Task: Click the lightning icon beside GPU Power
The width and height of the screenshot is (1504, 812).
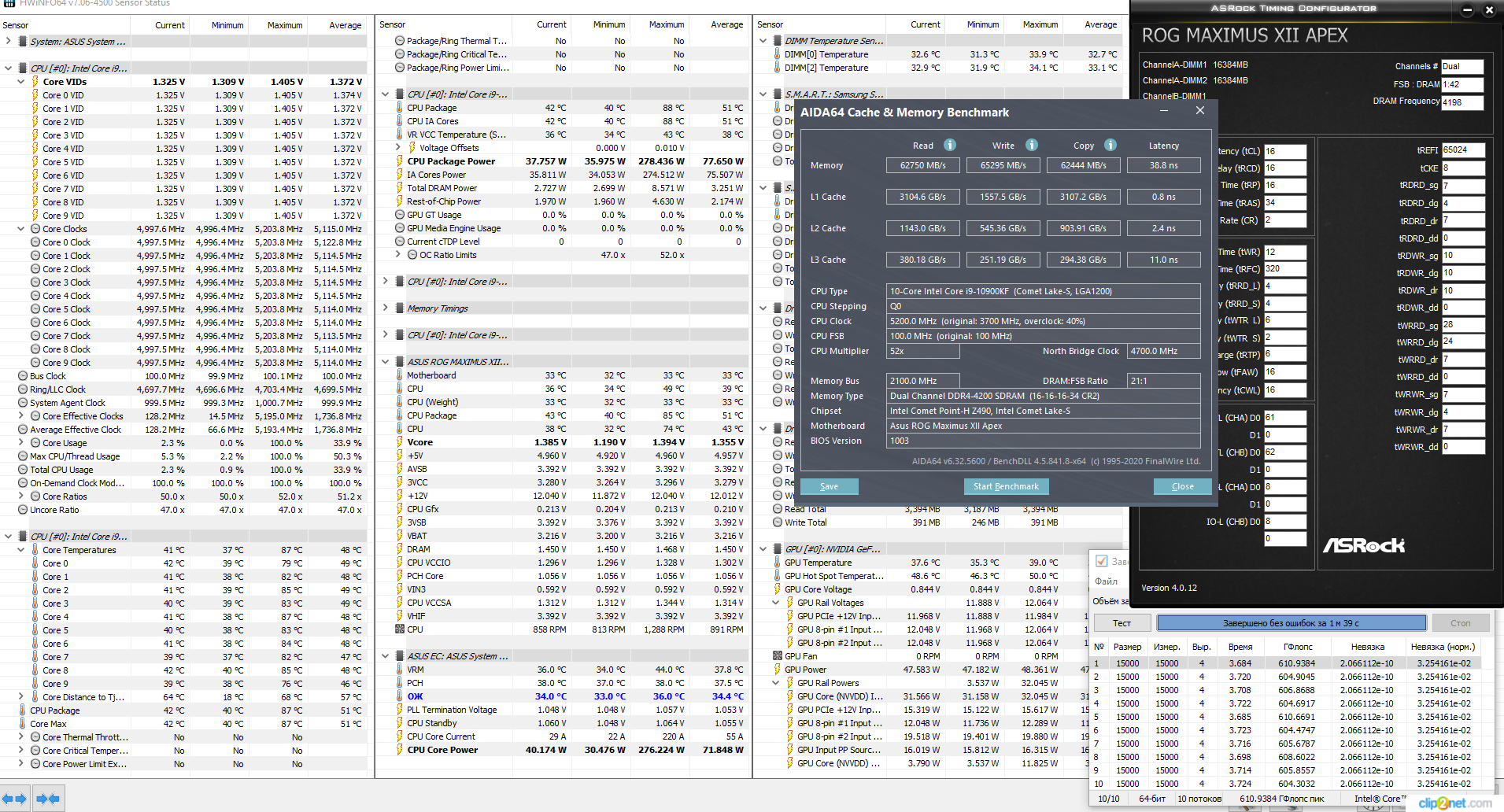Action: click(x=778, y=670)
